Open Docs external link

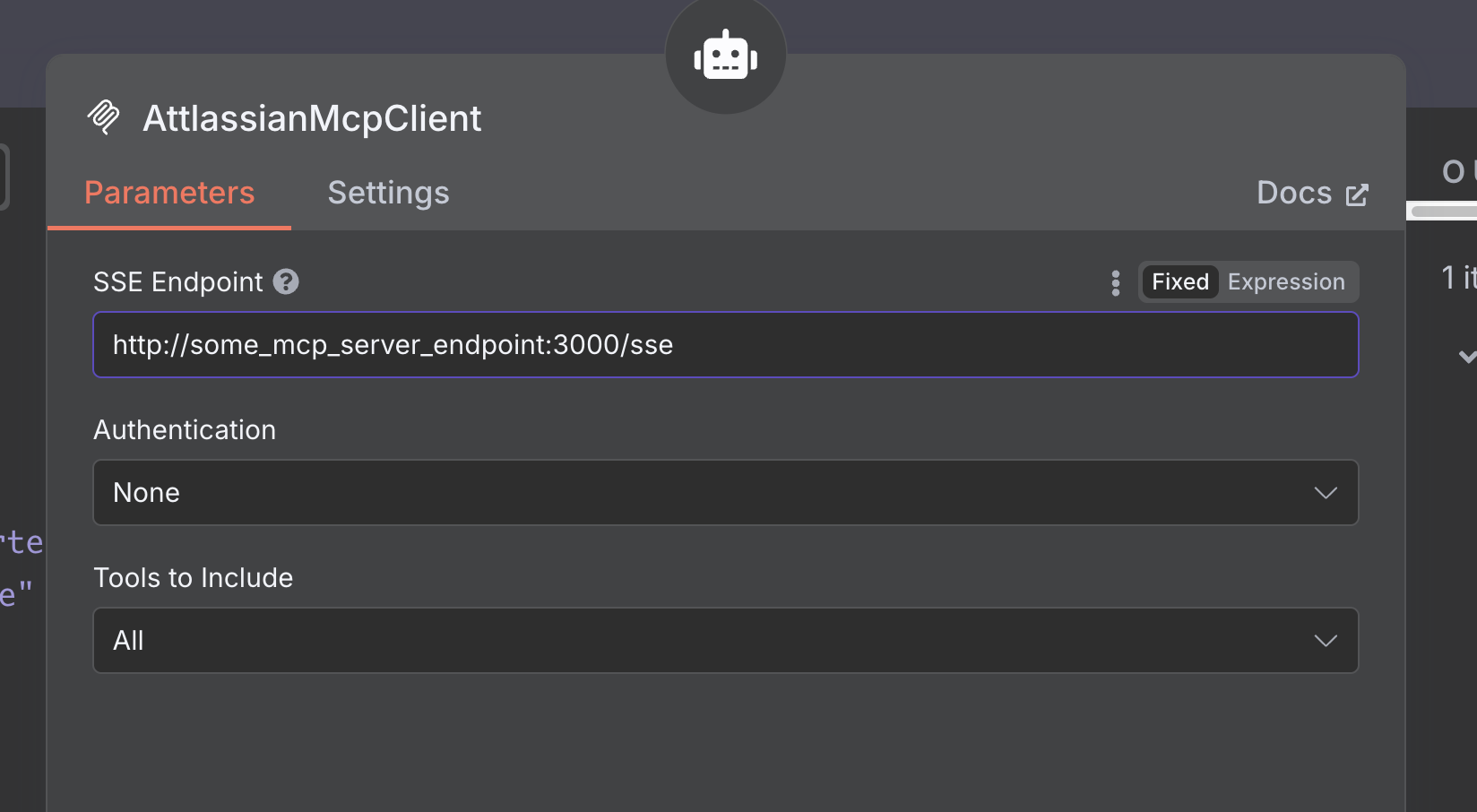1312,193
